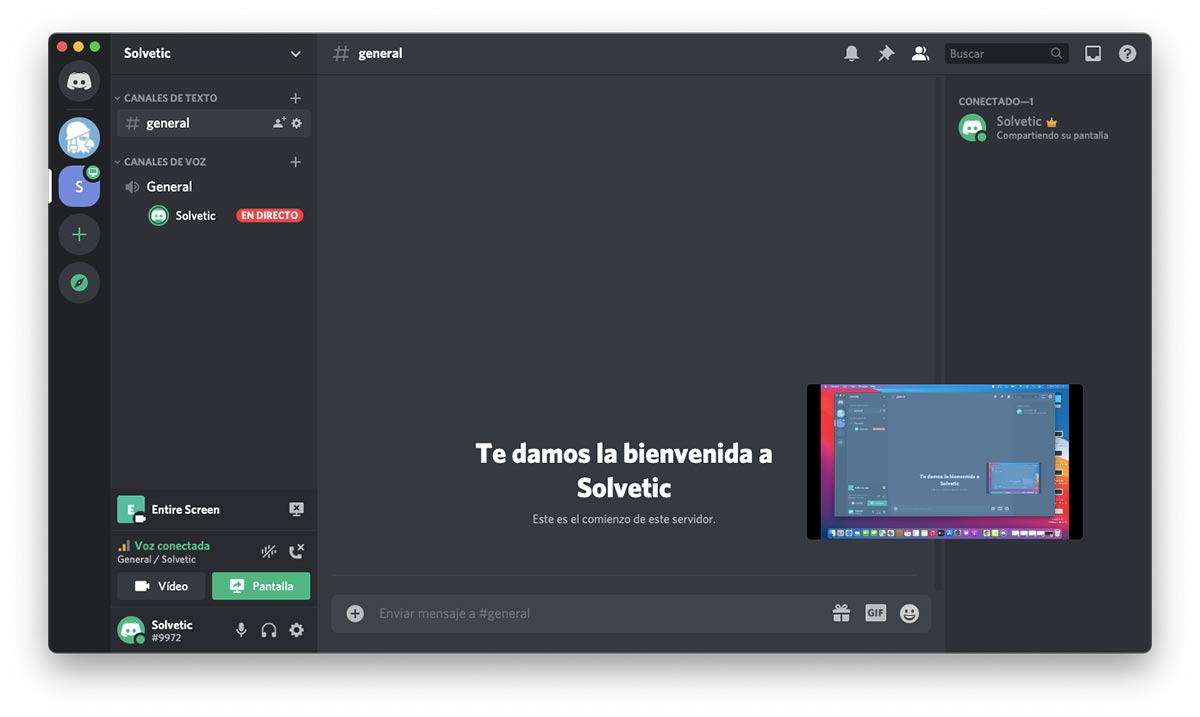The height and width of the screenshot is (717, 1200).
Task: Show pinned messages with the pin icon
Action: coord(886,54)
